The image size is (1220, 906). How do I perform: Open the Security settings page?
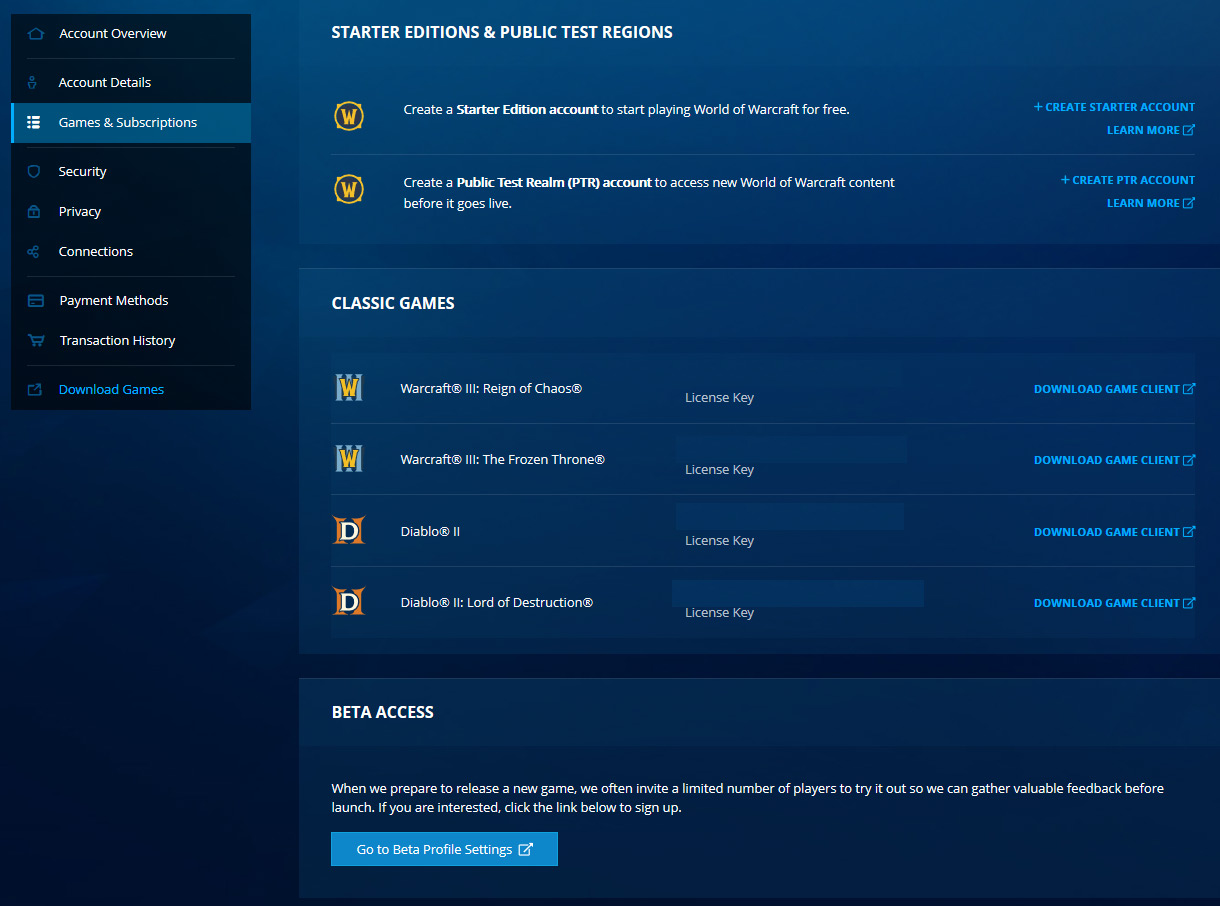(131, 172)
